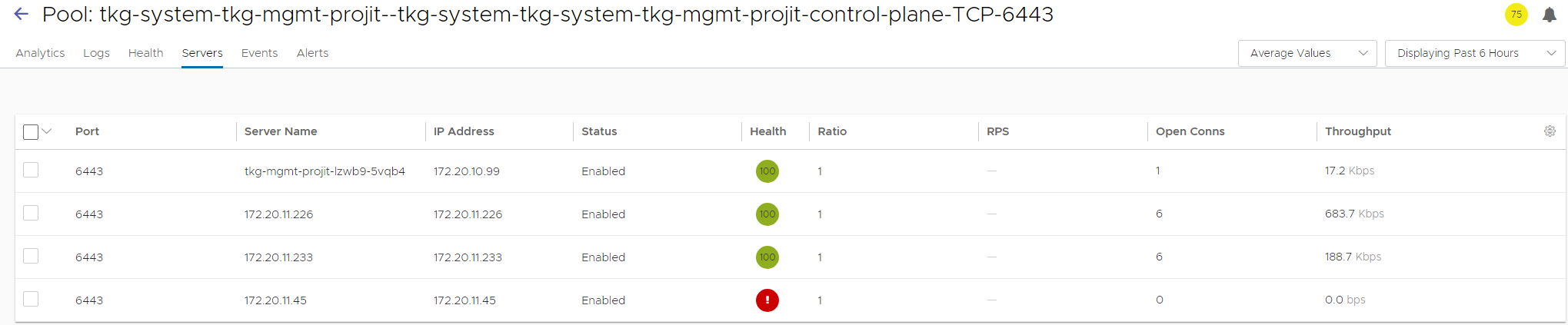Click health score 100 for tkg-mgmt-projit-lzwb9-5vqb4
The width and height of the screenshot is (1568, 325).
click(767, 171)
